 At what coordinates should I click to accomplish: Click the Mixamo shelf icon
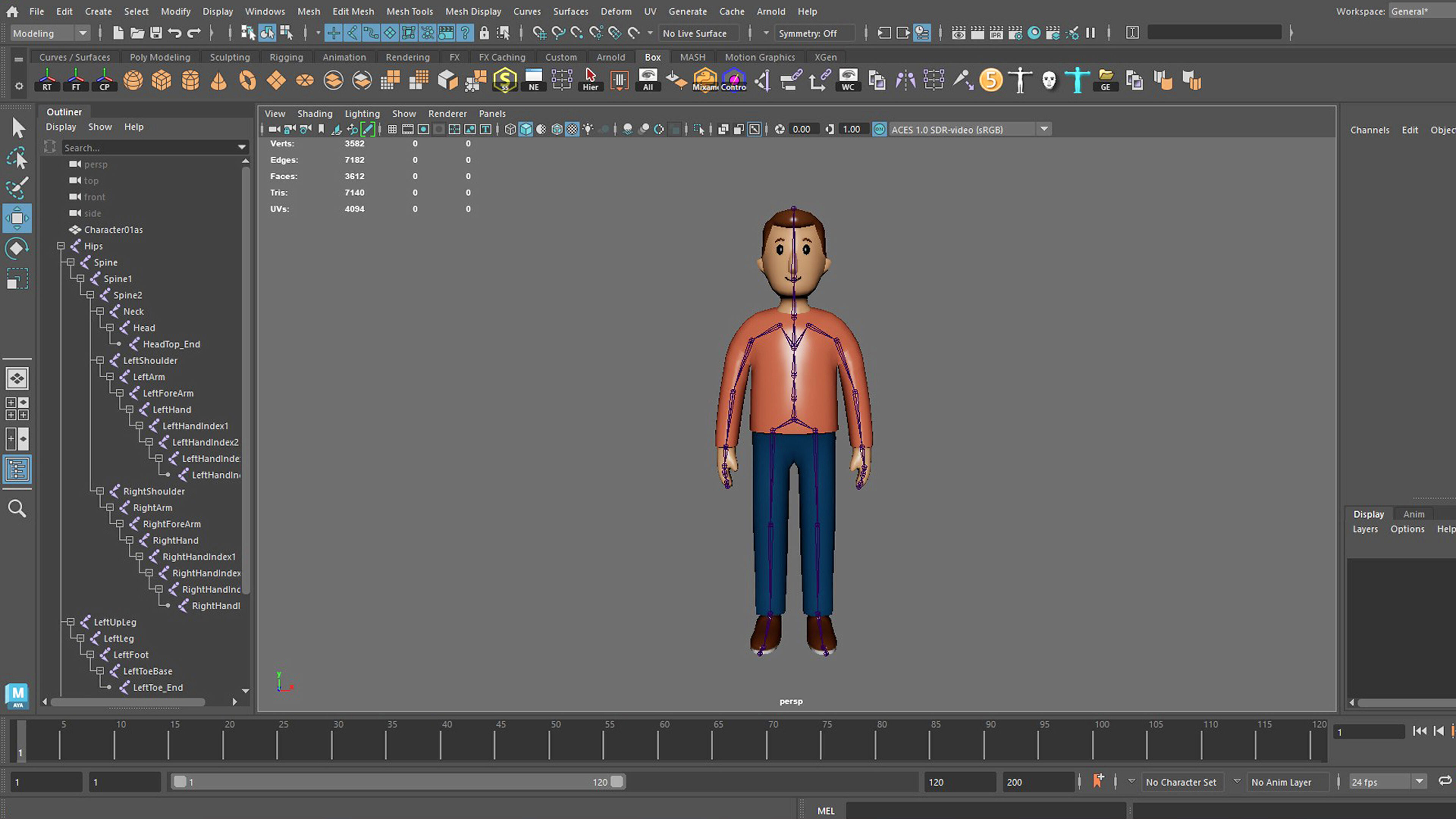tap(705, 80)
